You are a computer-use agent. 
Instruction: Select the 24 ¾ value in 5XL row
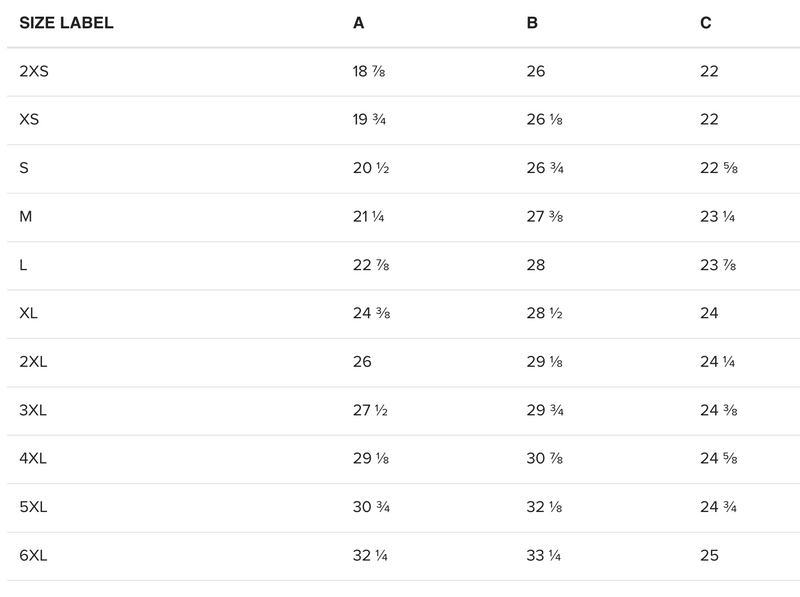point(719,508)
